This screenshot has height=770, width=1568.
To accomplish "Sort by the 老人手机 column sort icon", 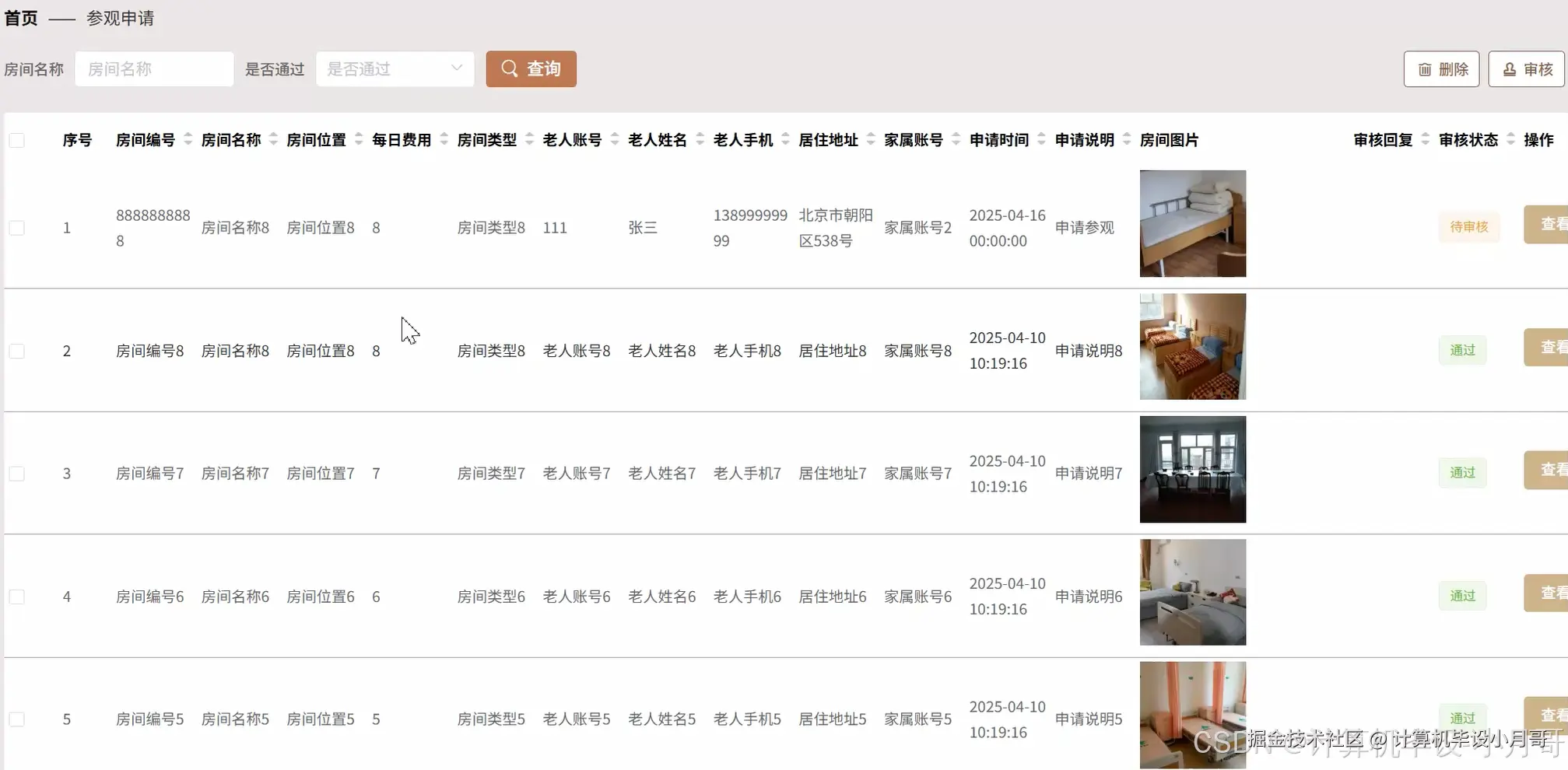I will point(785,139).
